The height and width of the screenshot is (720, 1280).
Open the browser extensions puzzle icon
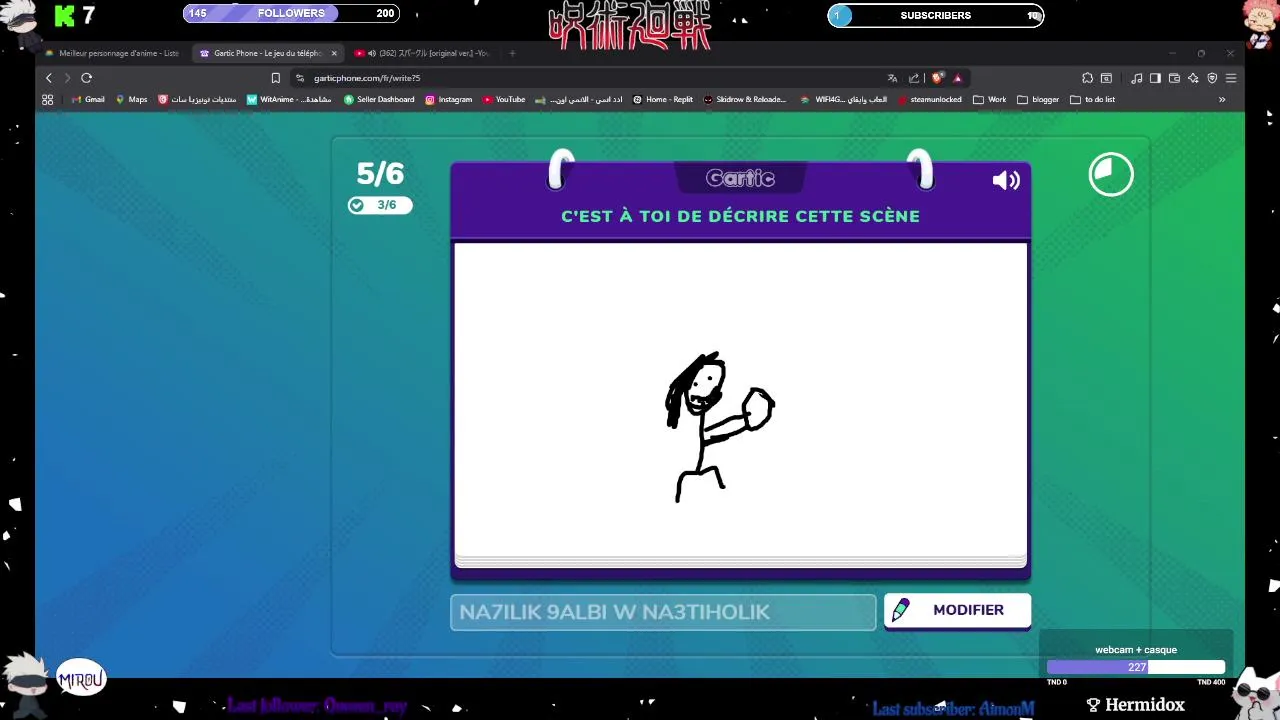tap(1087, 78)
